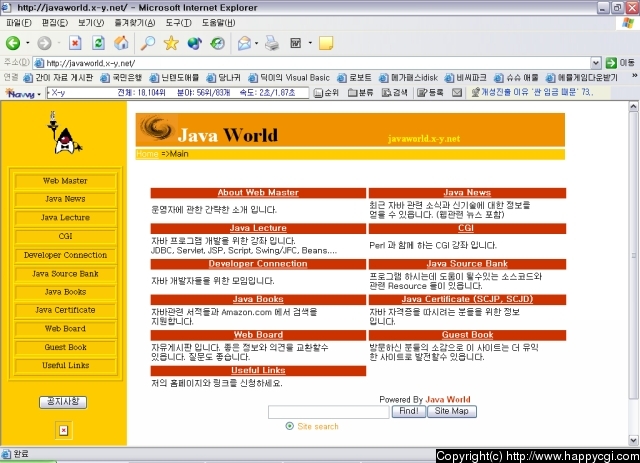640x463 pixels.
Task: Open Favorites star icon
Action: coord(171,43)
